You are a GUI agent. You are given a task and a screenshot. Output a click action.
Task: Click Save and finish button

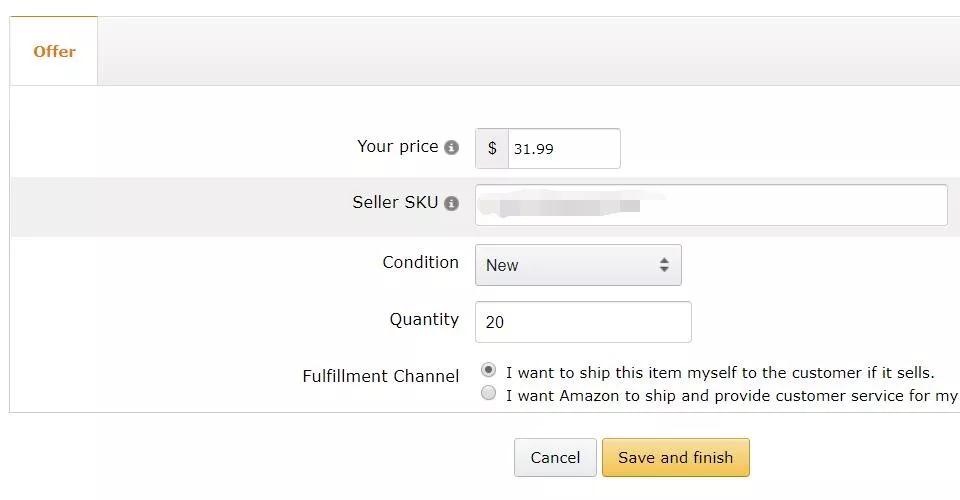[675, 457]
